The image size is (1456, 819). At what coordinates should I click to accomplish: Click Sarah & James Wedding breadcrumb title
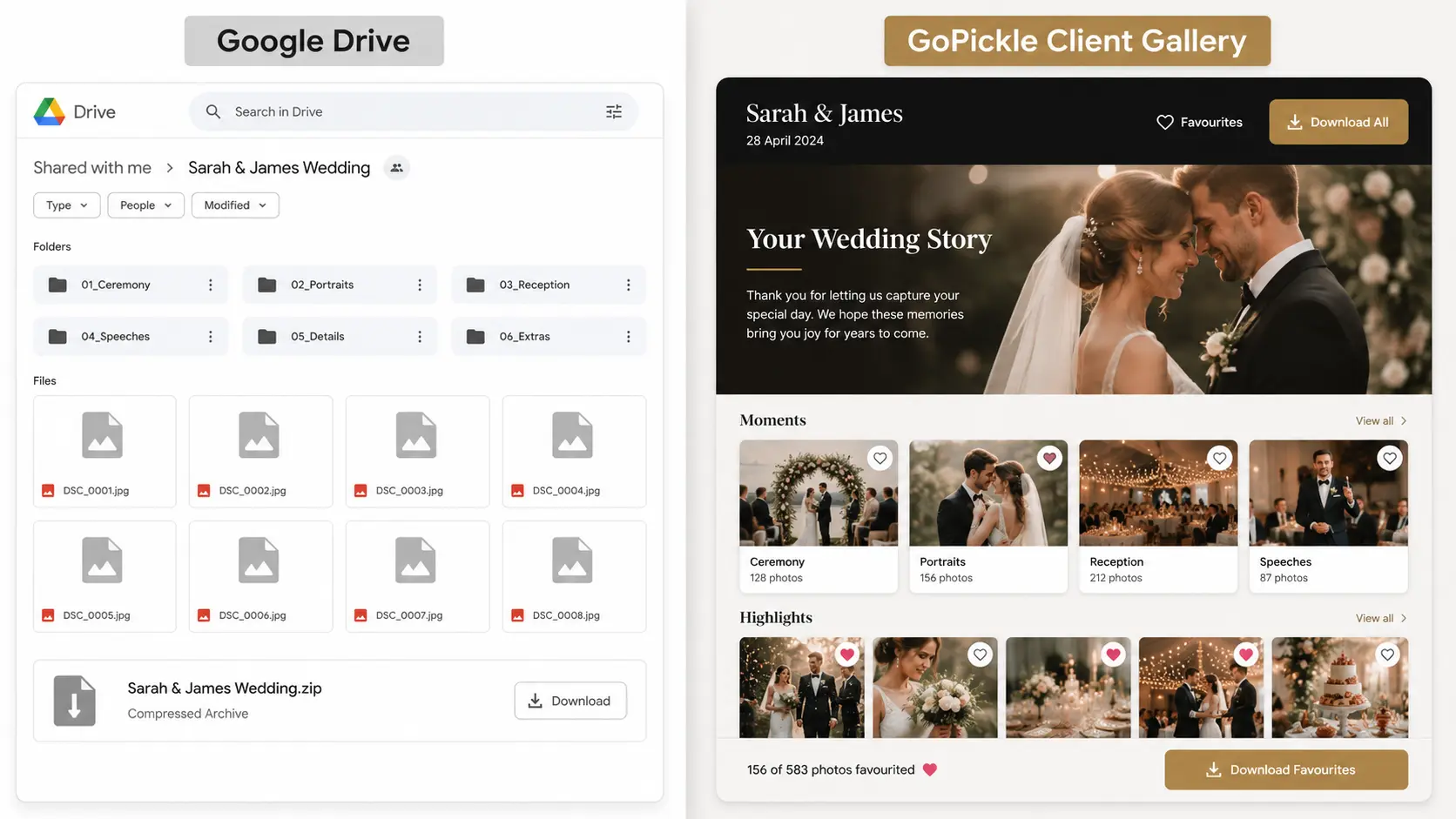point(279,168)
